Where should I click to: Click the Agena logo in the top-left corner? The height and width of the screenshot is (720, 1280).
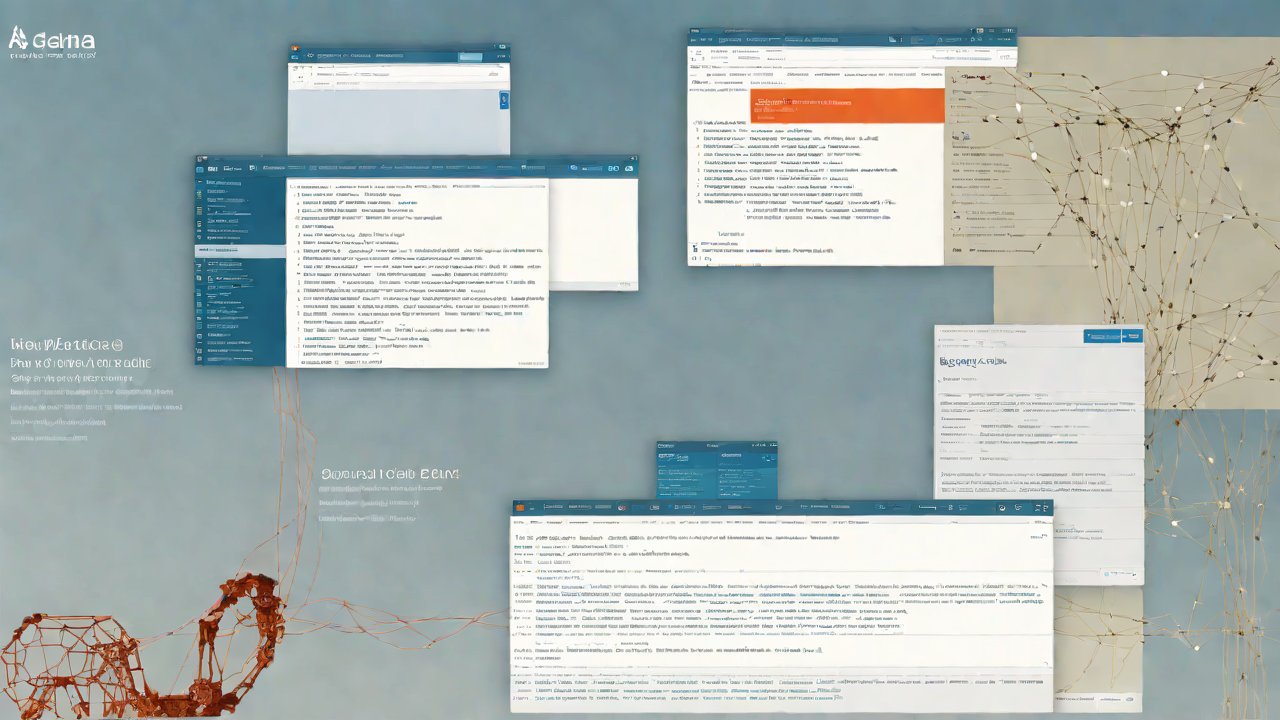pos(51,41)
